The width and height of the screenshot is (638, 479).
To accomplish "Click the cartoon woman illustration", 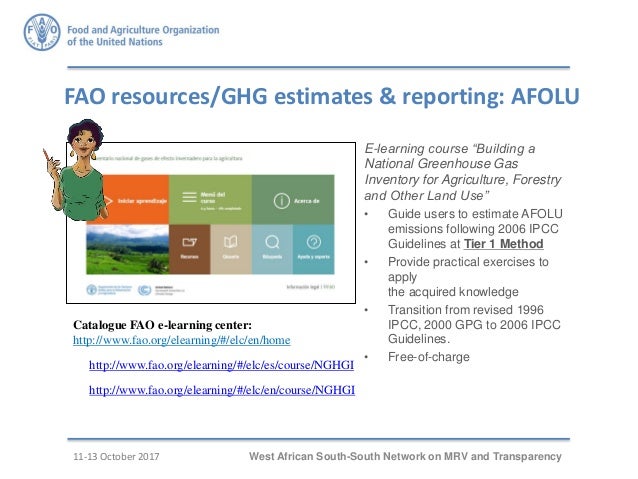I will [x=76, y=170].
